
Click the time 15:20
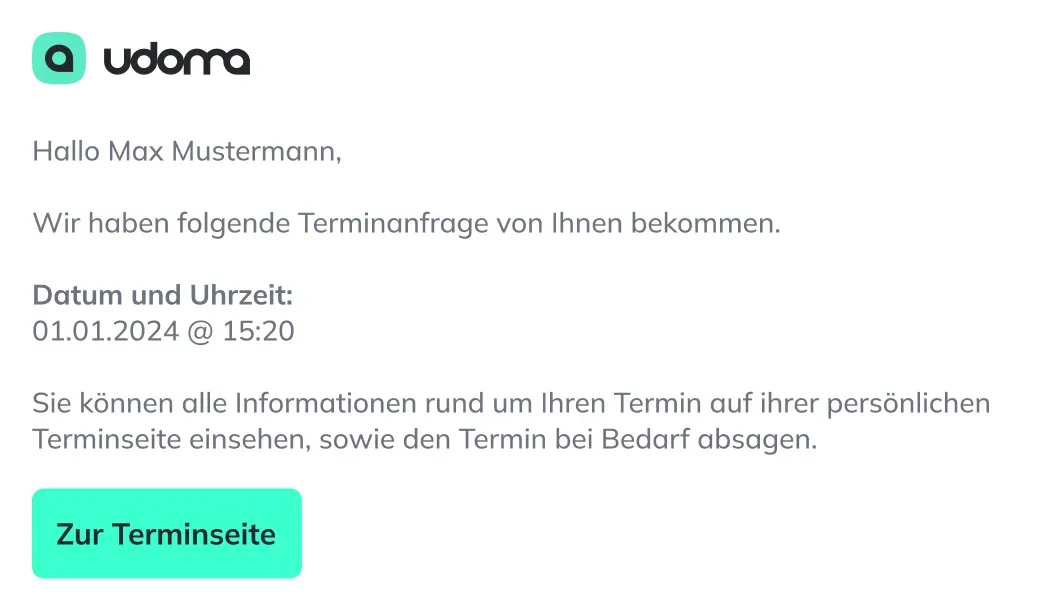point(258,331)
